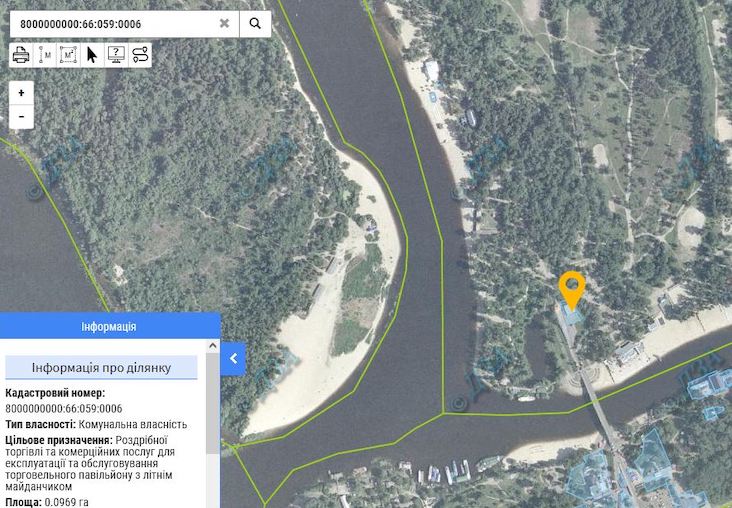Click the cadastral number value in panel
Viewport: 732px width, 508px height.
(64, 408)
